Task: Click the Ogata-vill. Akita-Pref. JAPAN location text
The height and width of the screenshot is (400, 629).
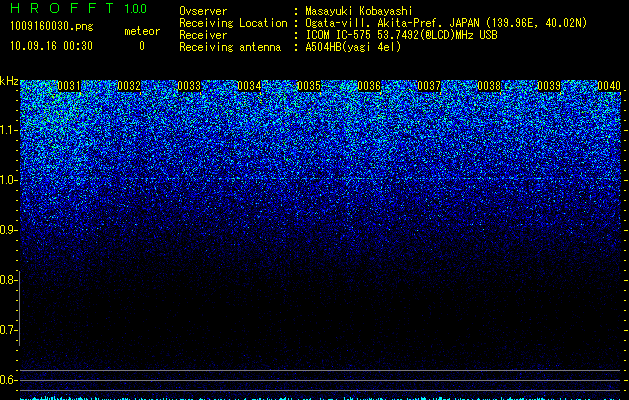Action: 446,23
